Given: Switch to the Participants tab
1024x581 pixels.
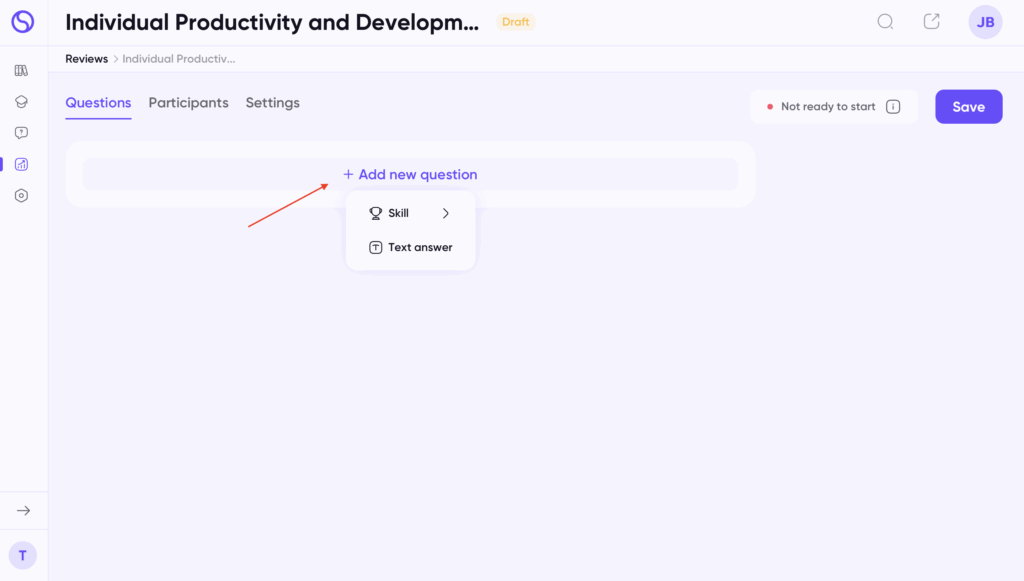Looking at the screenshot, I should tap(188, 103).
